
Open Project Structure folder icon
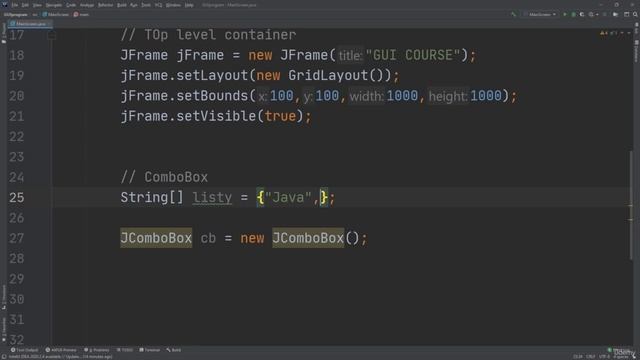pyautogui.click(x=616, y=14)
